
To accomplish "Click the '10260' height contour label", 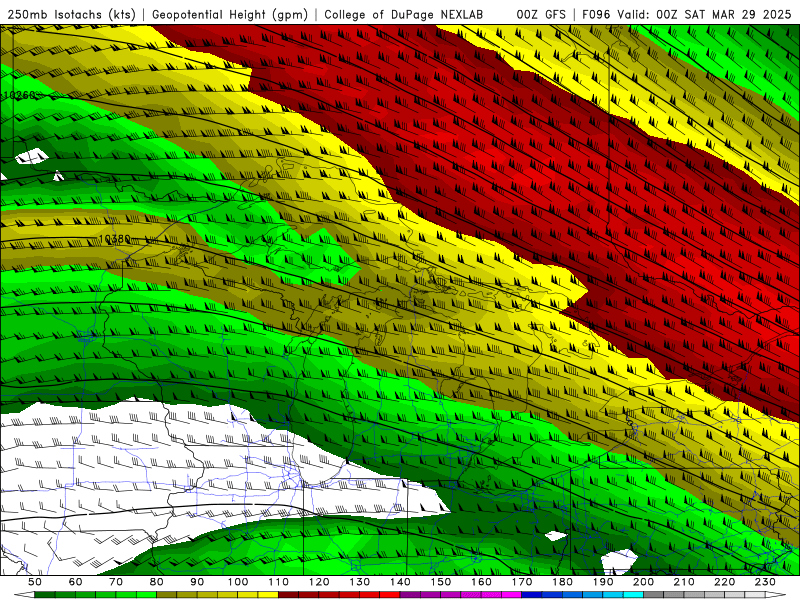I will pyautogui.click(x=20, y=95).
